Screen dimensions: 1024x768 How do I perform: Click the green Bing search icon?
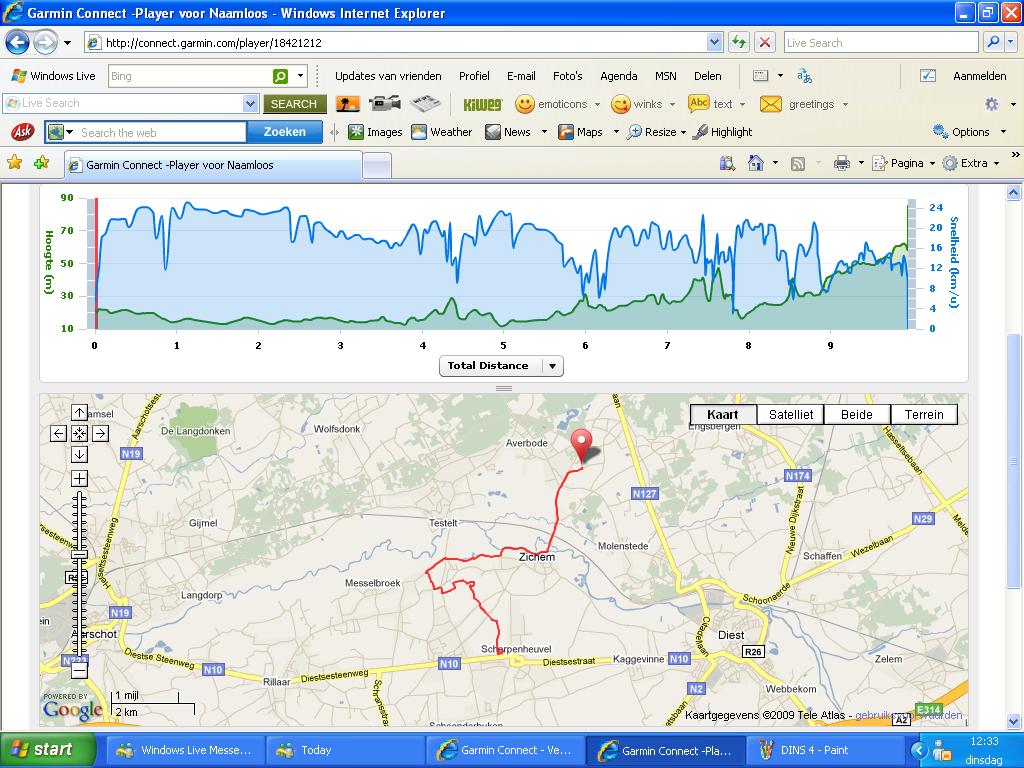click(280, 76)
